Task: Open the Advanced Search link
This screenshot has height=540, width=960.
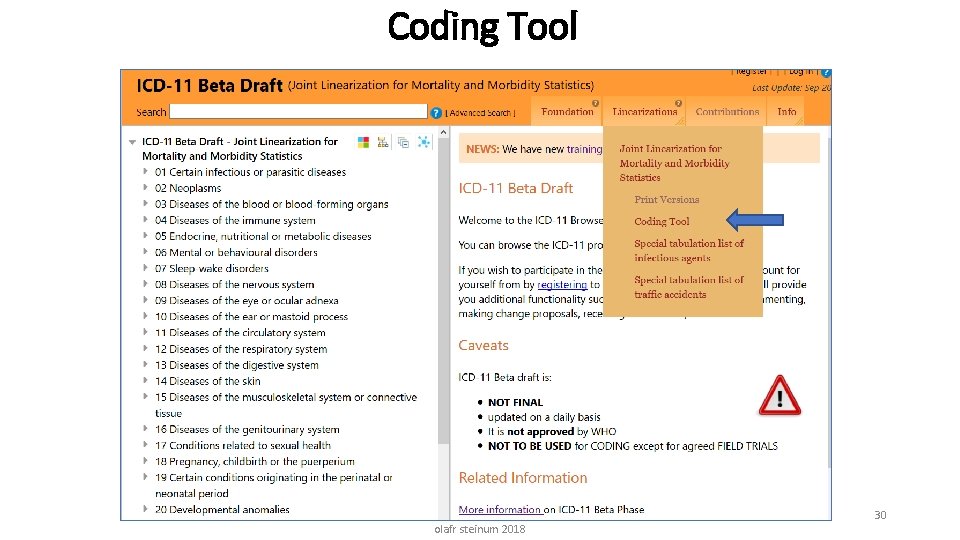Action: pyautogui.click(x=481, y=113)
